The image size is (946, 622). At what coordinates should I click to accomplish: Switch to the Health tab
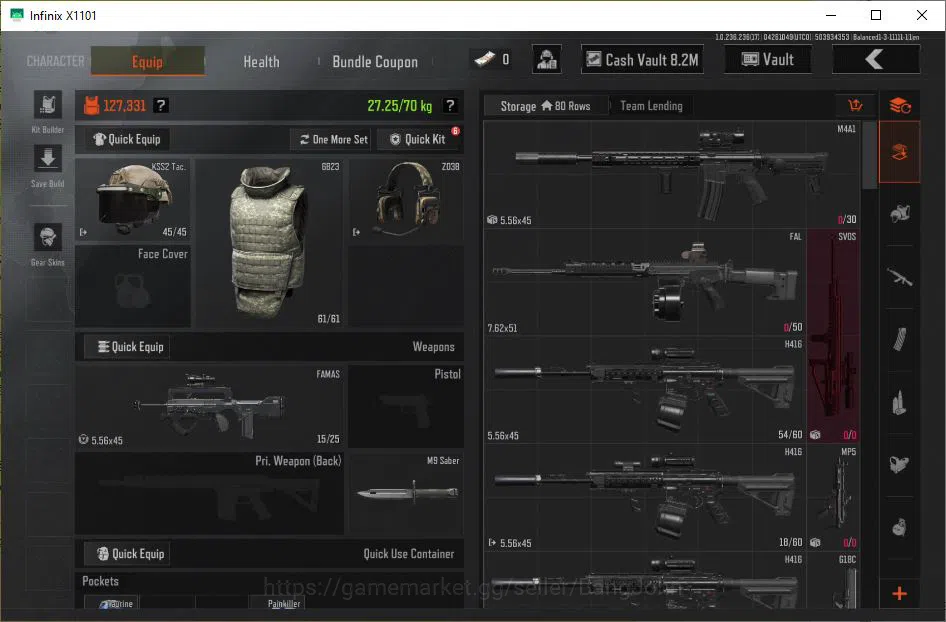click(261, 62)
